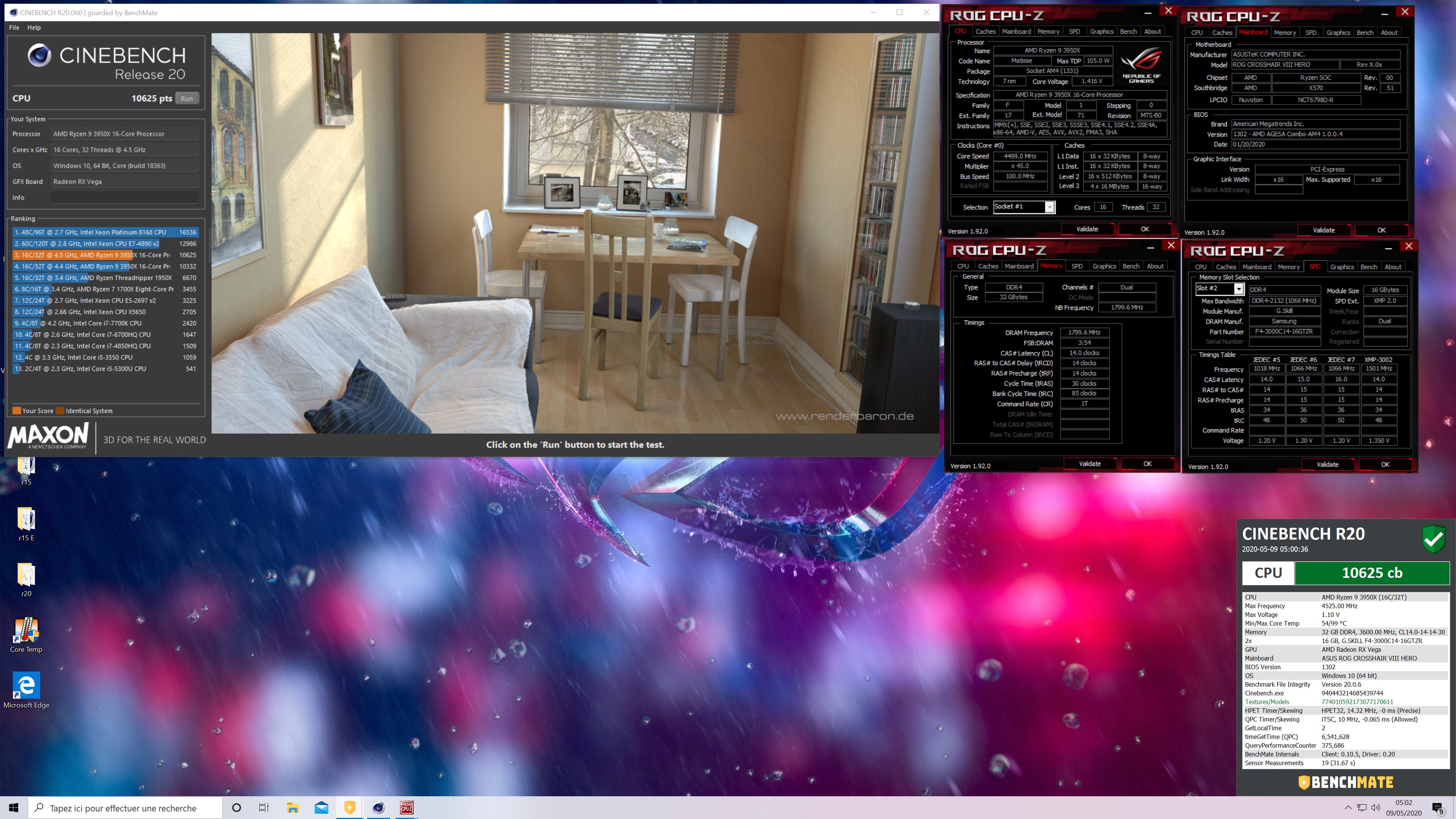Click Validate in CPU-Z Mainboard window

(x=1324, y=230)
